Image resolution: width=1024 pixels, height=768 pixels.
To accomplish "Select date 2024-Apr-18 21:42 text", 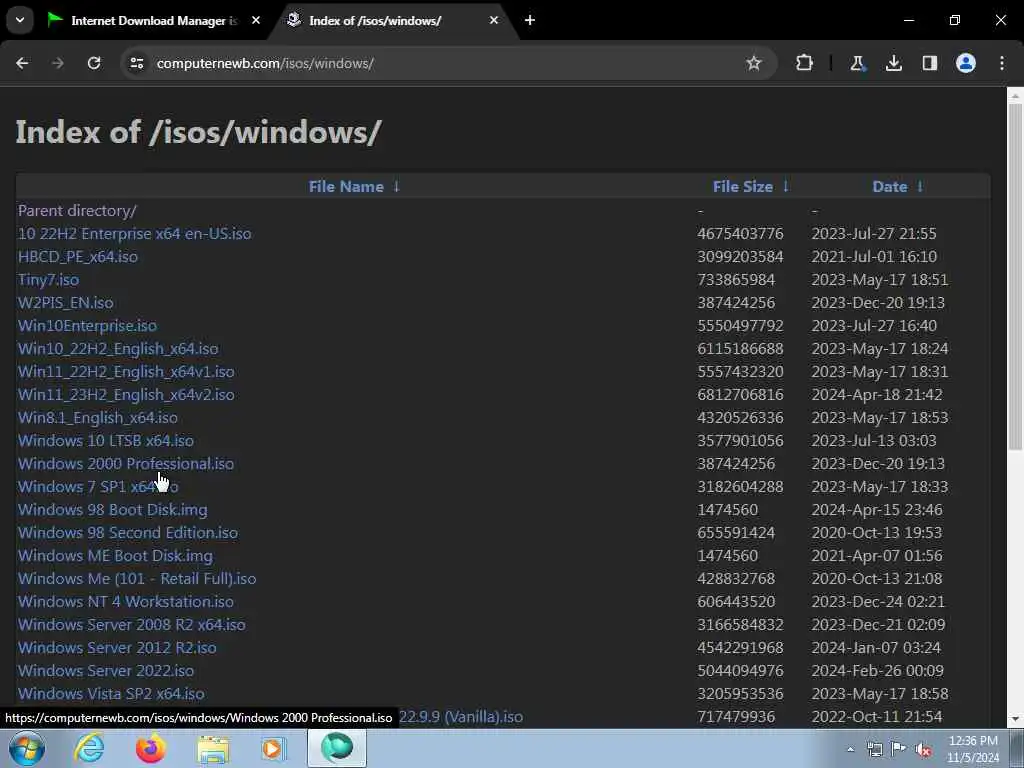I will point(876,394).
